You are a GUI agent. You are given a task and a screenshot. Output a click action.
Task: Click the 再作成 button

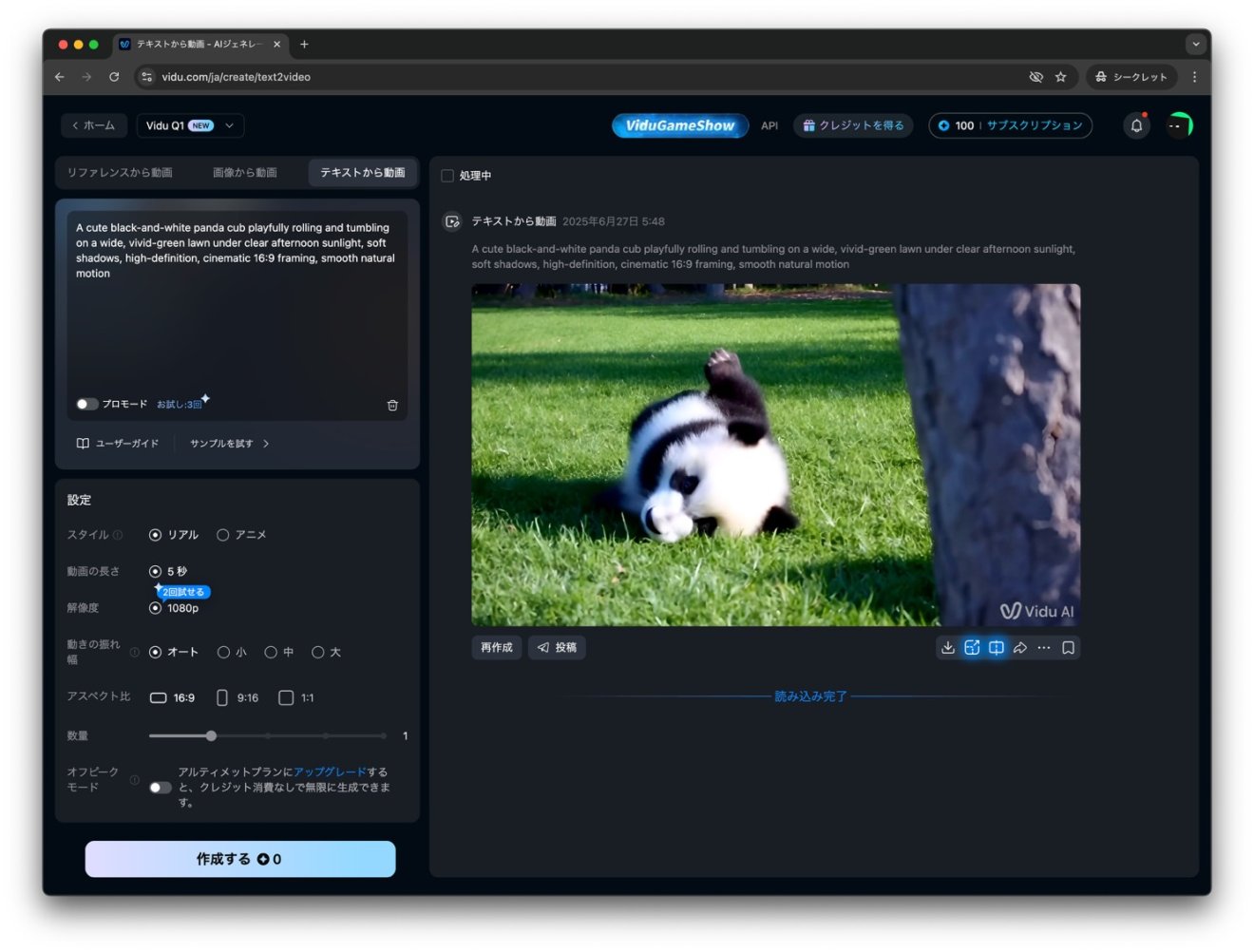click(496, 648)
